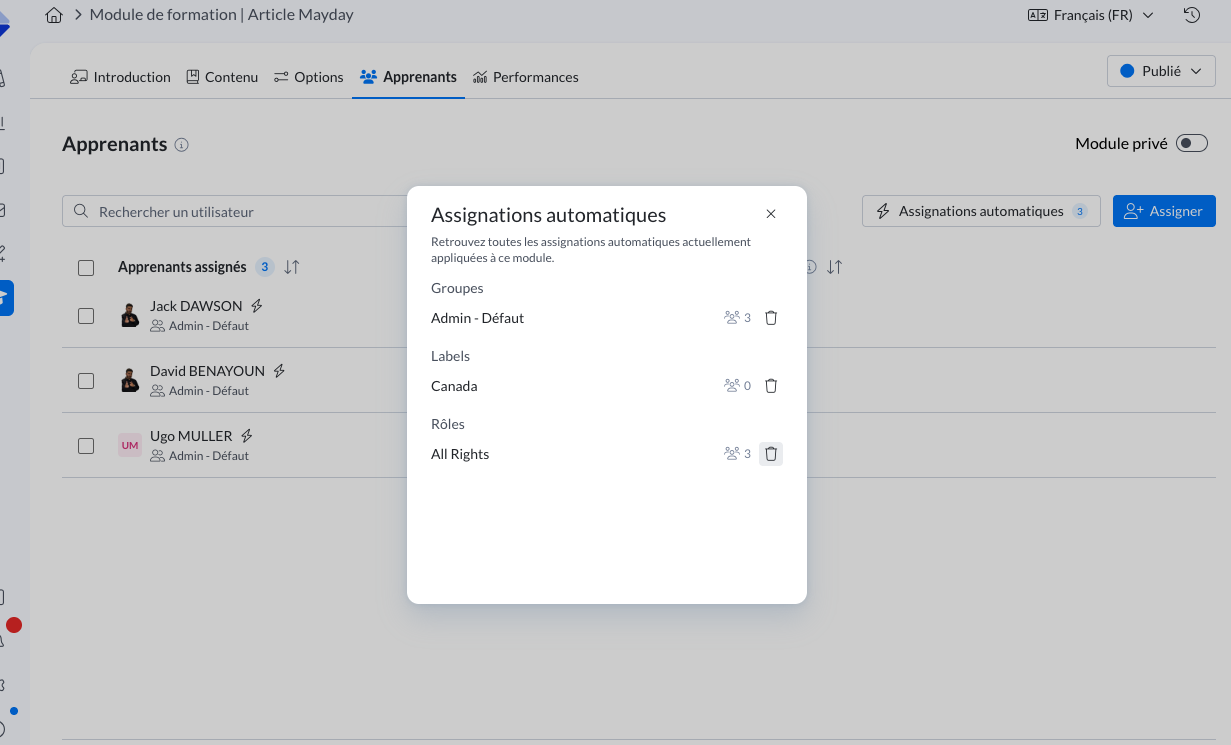Click the home icon in breadcrumb
Image resolution: width=1231 pixels, height=745 pixels.
(55, 15)
